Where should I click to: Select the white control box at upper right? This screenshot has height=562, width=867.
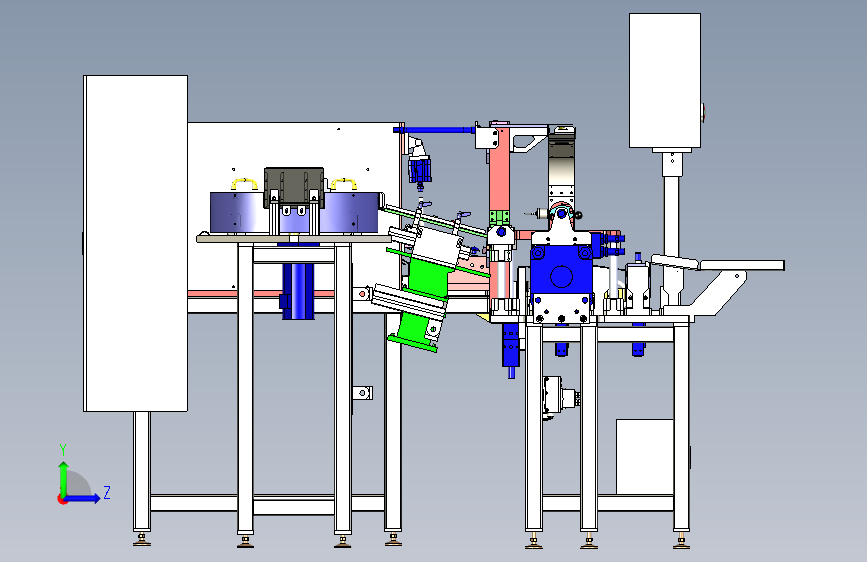click(665, 81)
